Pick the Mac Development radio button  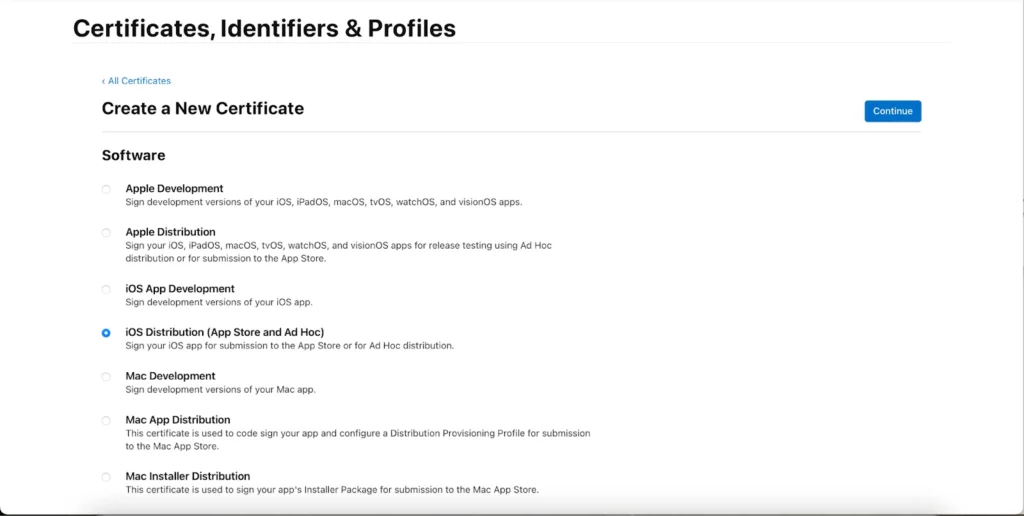[x=106, y=377]
